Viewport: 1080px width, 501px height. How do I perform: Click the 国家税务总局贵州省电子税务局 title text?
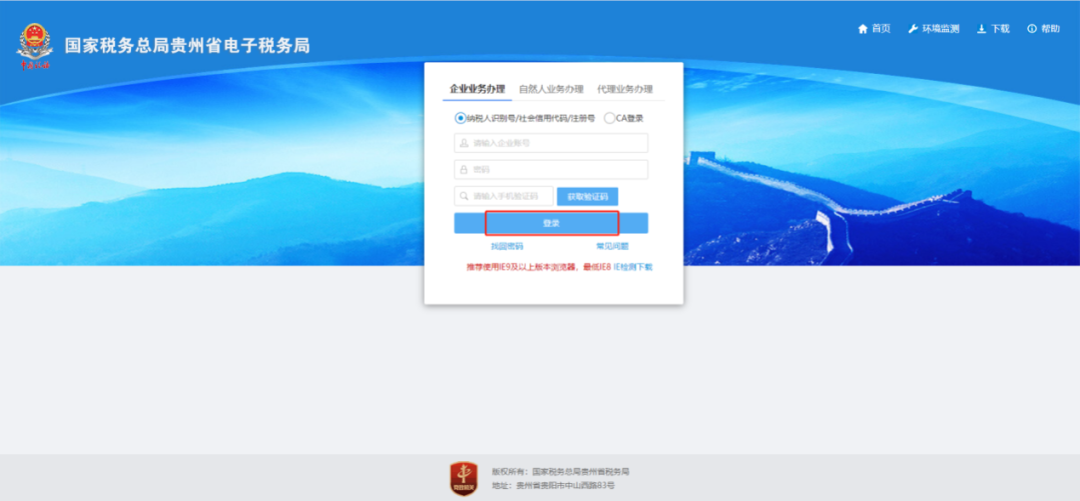tap(187, 45)
